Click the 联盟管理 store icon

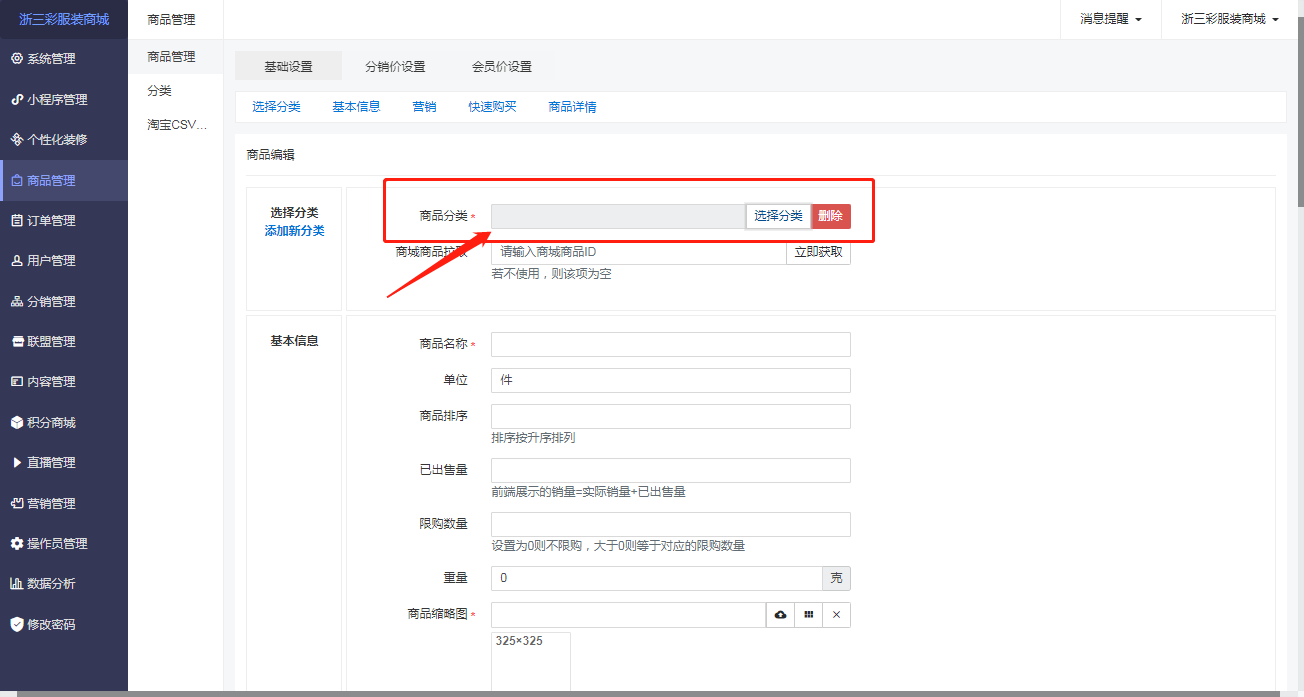[17, 341]
